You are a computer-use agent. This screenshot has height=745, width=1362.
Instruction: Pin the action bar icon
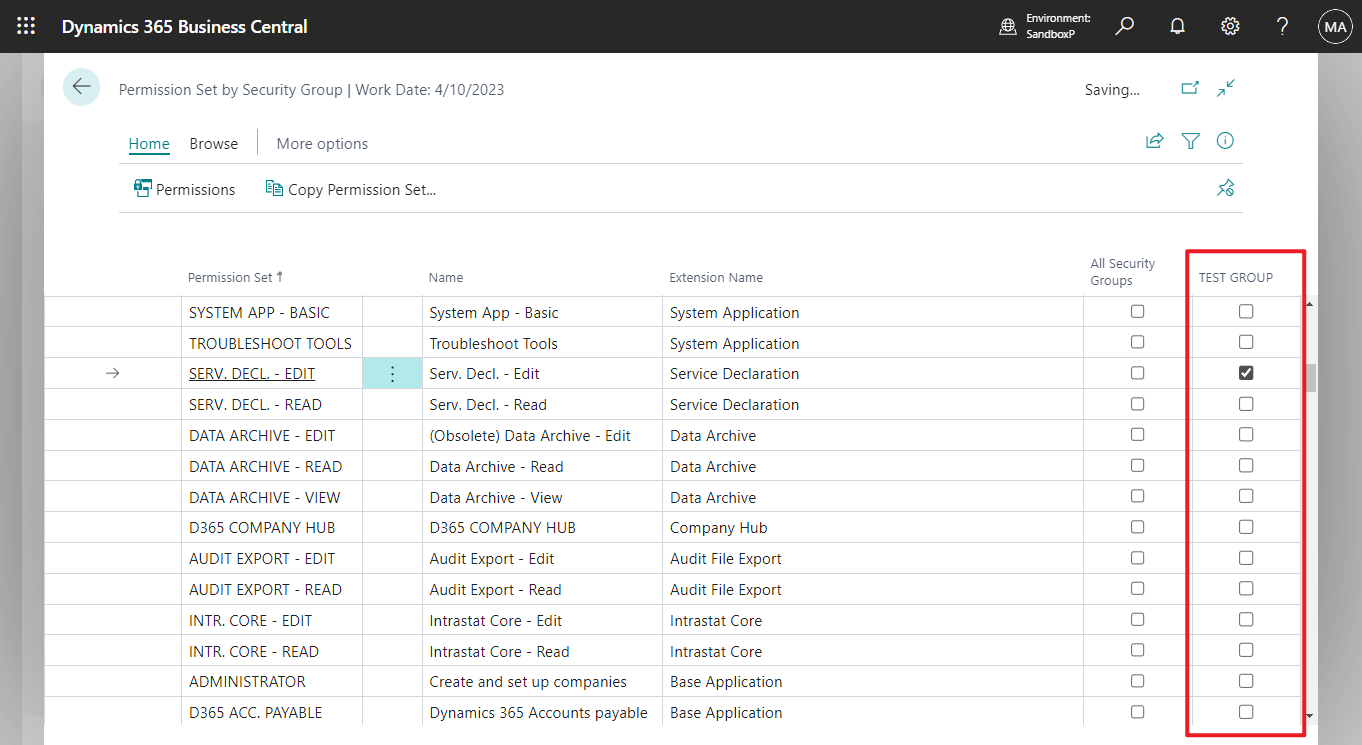click(1225, 188)
